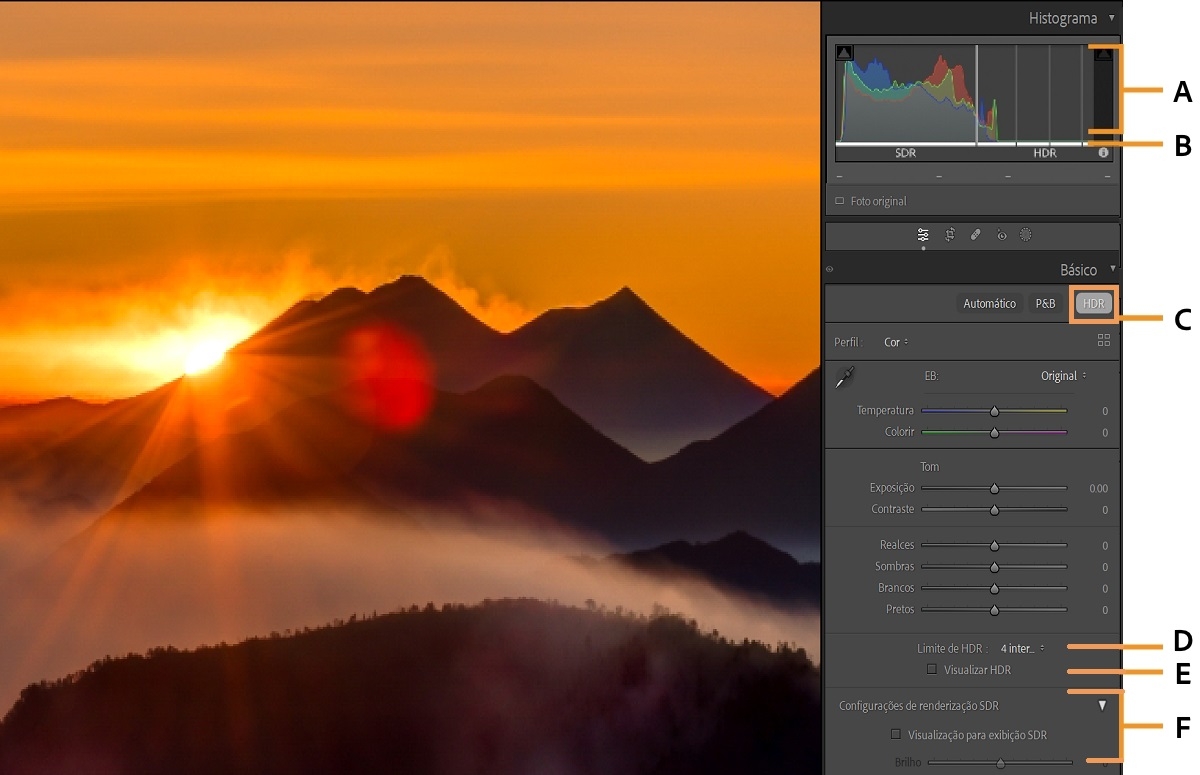Click the White Balance eyedropper
Image resolution: width=1200 pixels, height=775 pixels.
coord(846,376)
